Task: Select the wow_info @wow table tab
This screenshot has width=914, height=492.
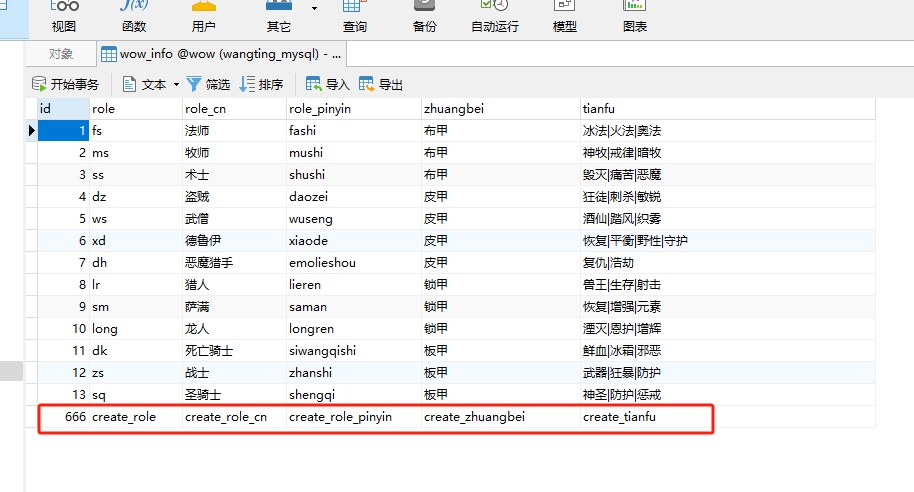Action: pyautogui.click(x=222, y=54)
